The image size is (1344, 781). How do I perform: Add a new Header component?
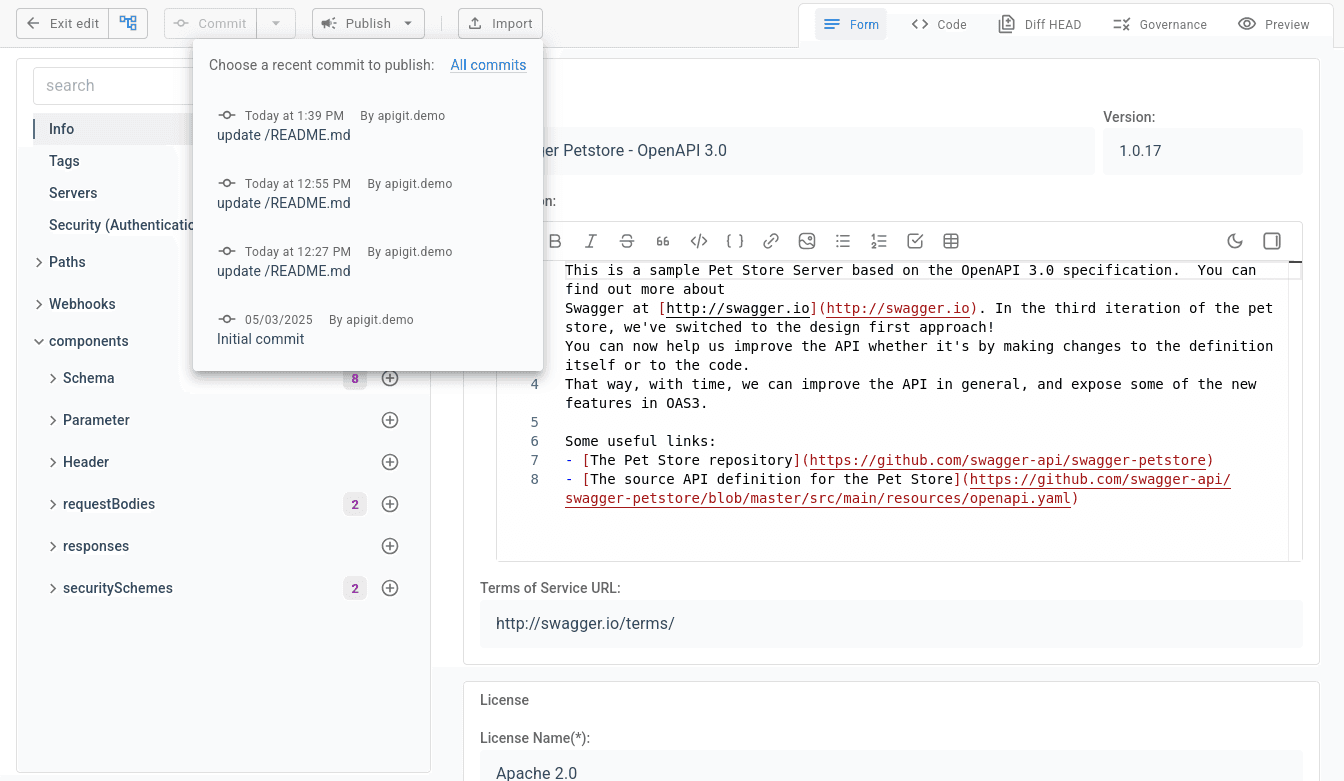click(x=390, y=462)
